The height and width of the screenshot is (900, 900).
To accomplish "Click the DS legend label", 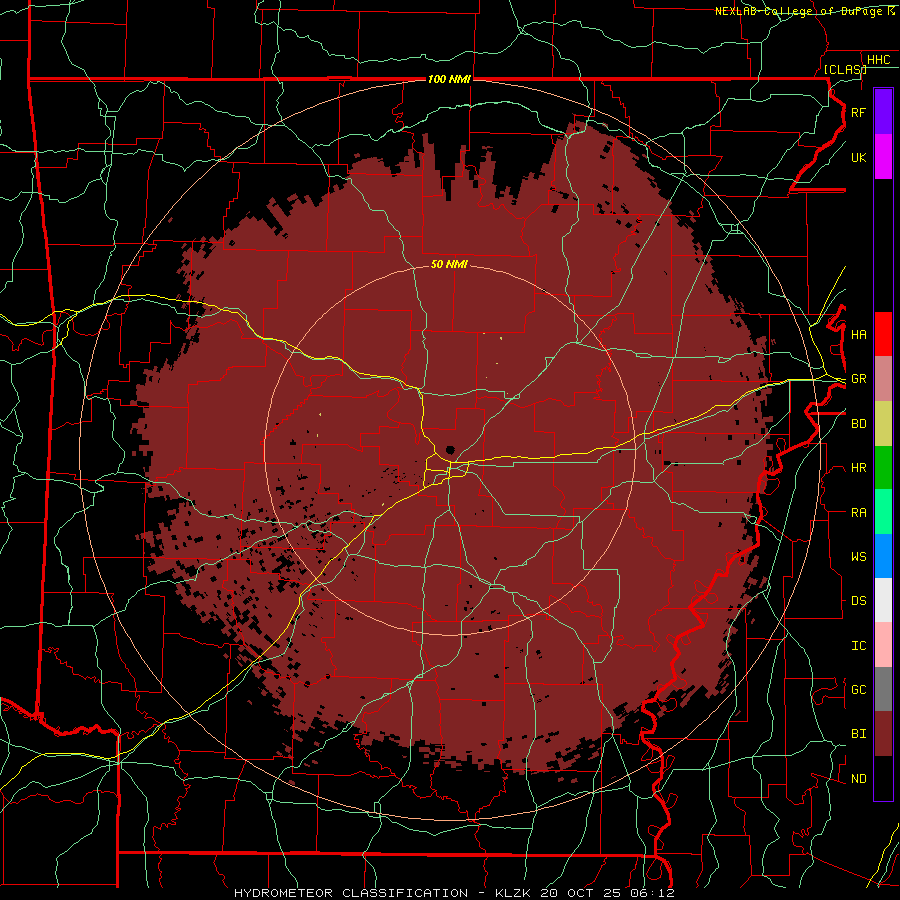I will [x=858, y=601].
